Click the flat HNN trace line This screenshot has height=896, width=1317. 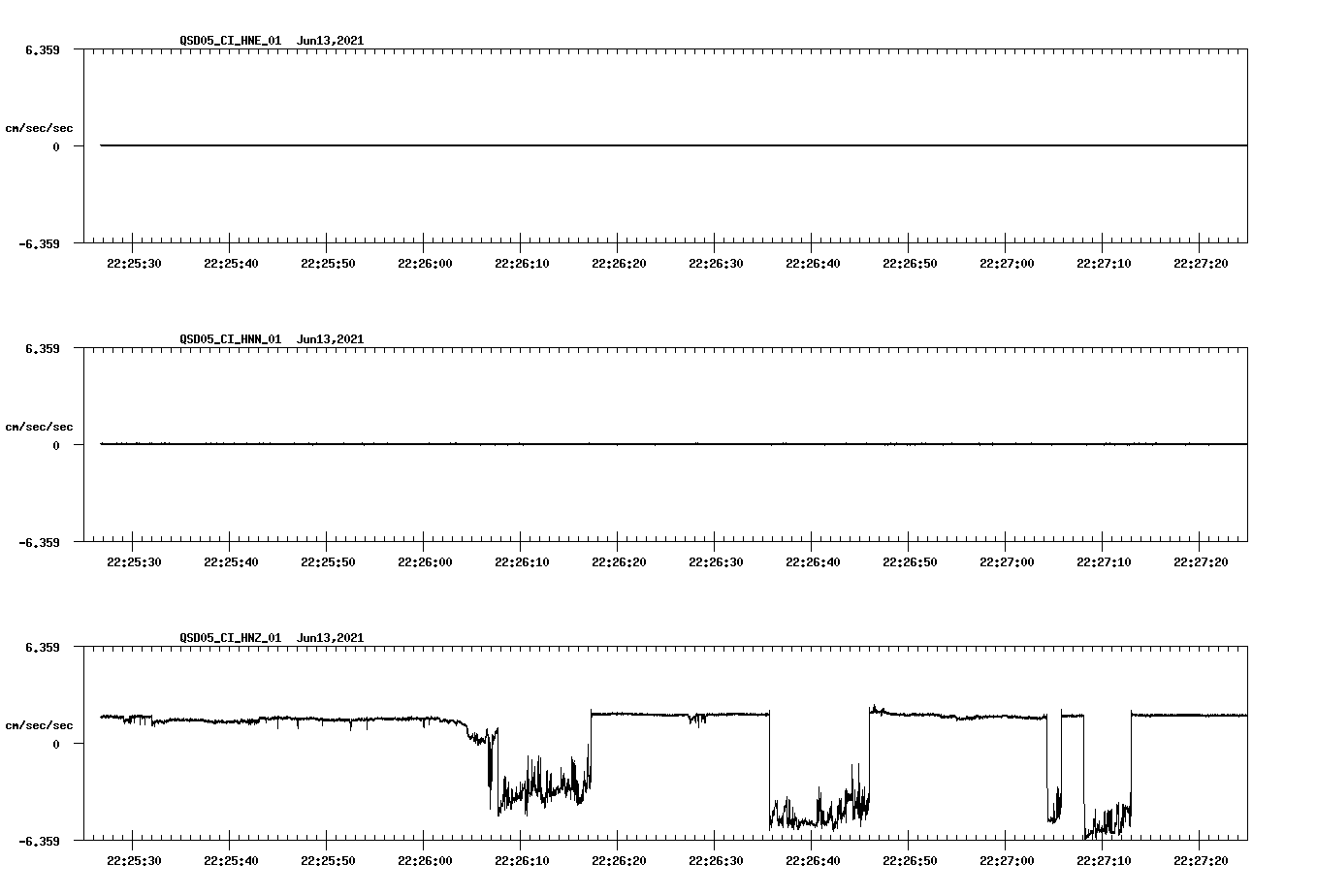tap(674, 444)
